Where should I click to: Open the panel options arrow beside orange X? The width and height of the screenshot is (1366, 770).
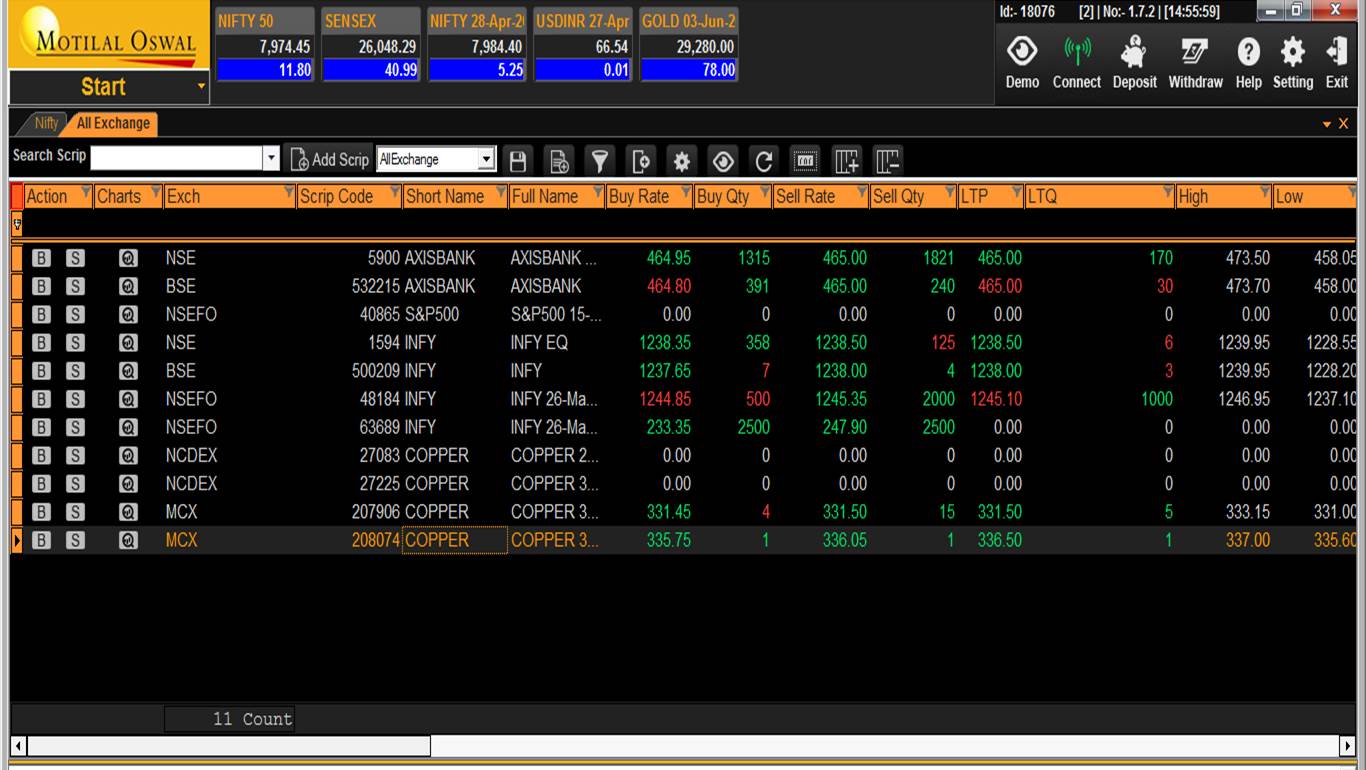[1327, 124]
